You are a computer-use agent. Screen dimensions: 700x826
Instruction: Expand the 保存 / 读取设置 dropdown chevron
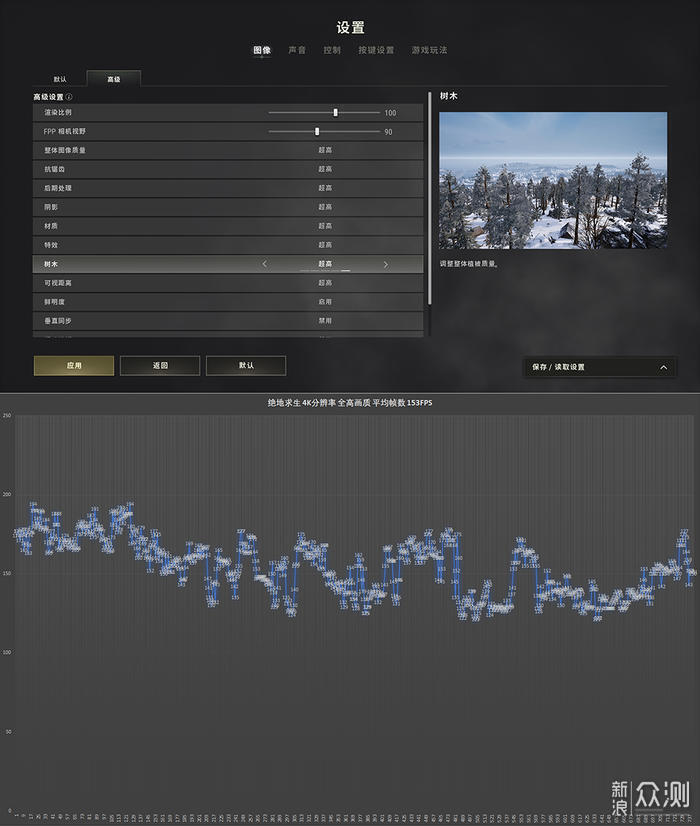click(663, 367)
